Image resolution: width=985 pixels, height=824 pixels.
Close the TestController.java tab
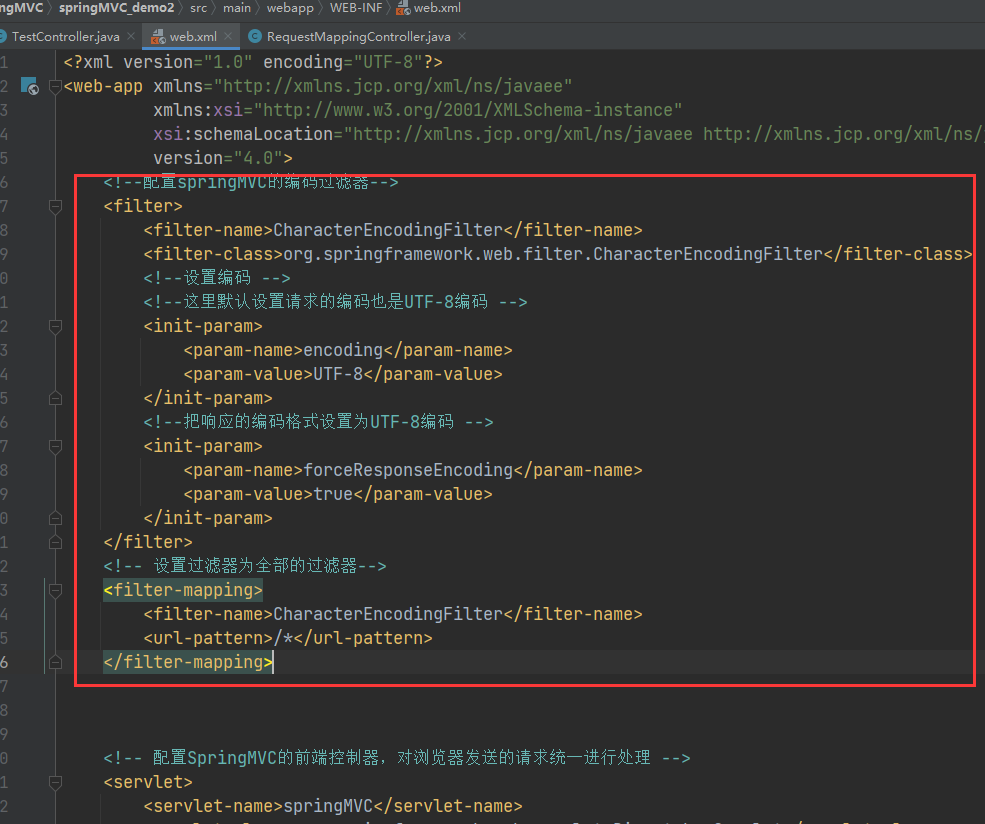coord(130,37)
